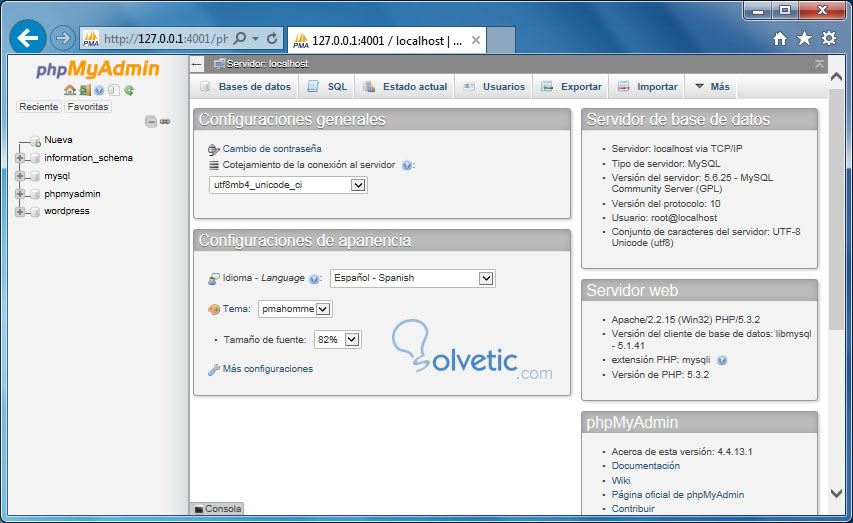Expand the wordpress database tree
The width and height of the screenshot is (853, 523).
click(x=20, y=212)
